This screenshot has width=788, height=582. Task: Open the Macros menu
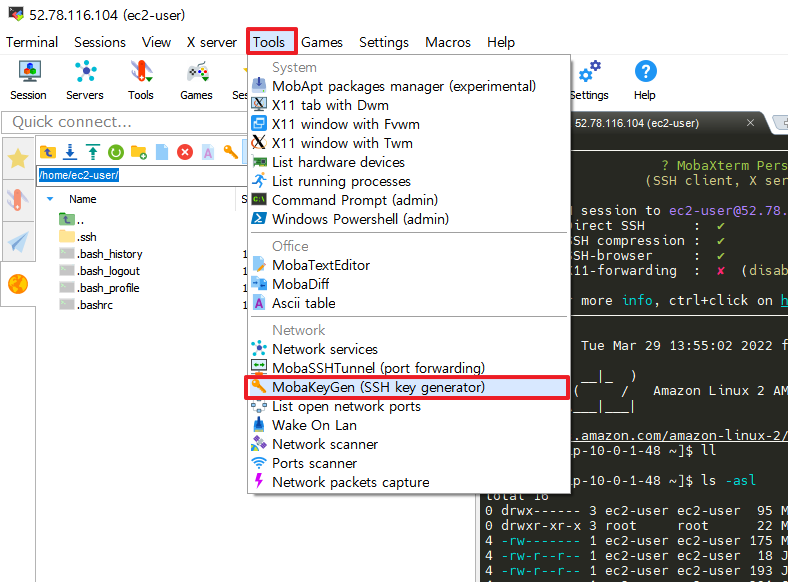pyautogui.click(x=448, y=42)
